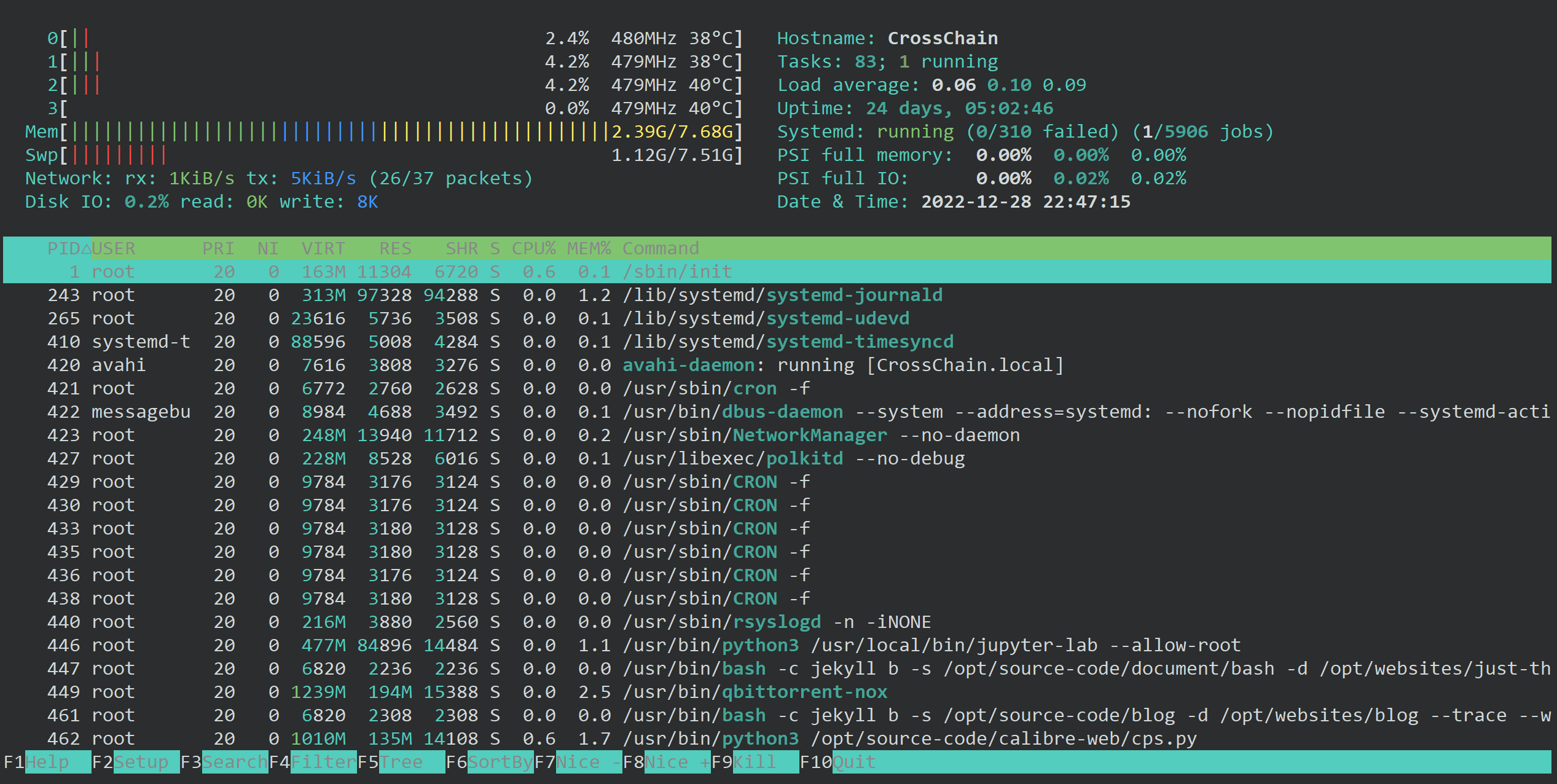Screen dimensions: 1557x784
Task: Click F10 Quit
Action: point(853,762)
